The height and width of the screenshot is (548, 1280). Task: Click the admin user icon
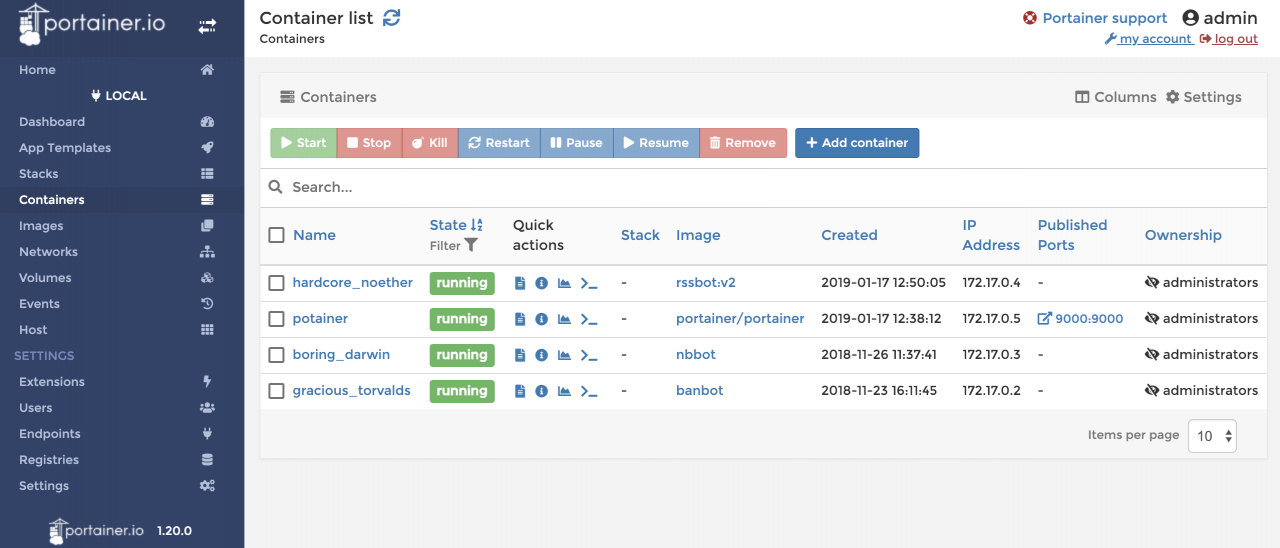[x=1190, y=18]
